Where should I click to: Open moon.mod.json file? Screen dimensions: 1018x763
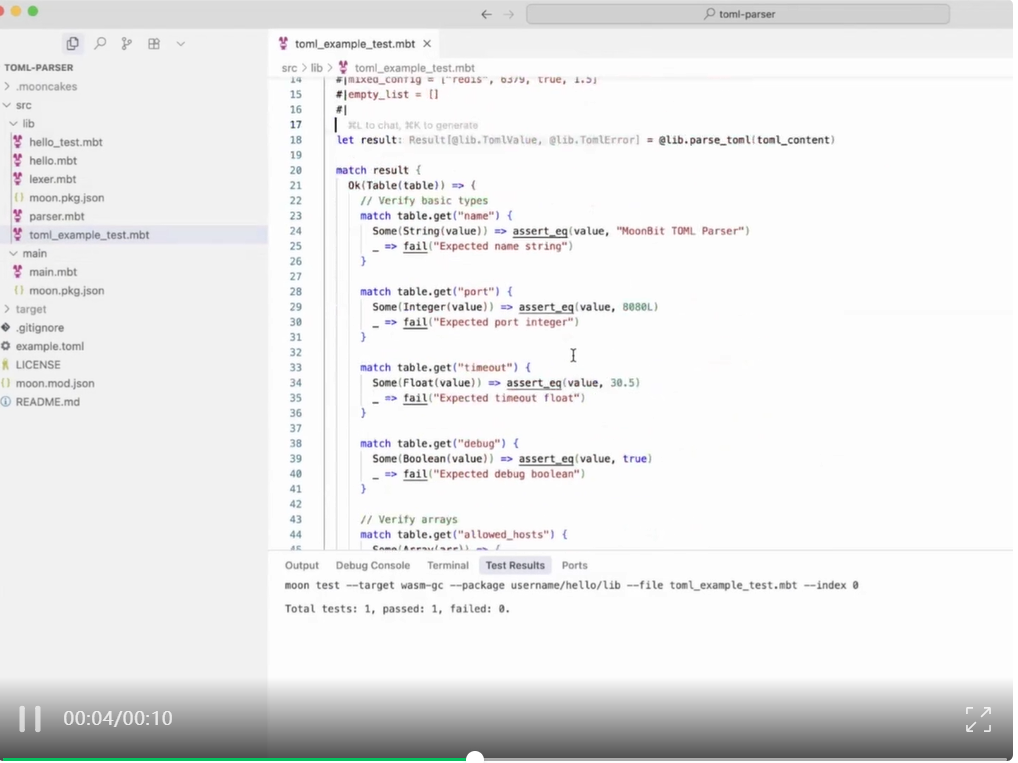[55, 383]
